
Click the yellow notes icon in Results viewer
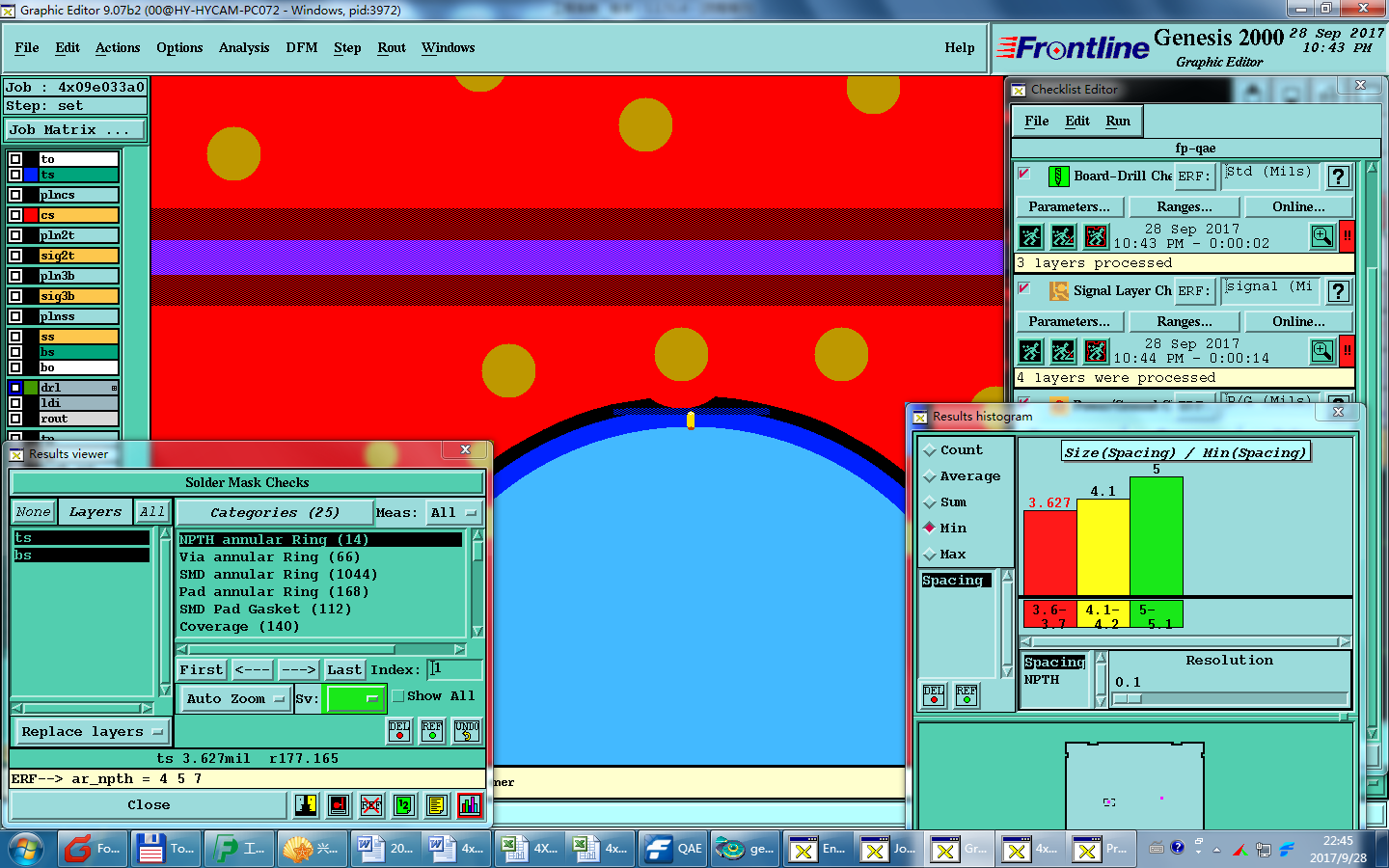[437, 805]
